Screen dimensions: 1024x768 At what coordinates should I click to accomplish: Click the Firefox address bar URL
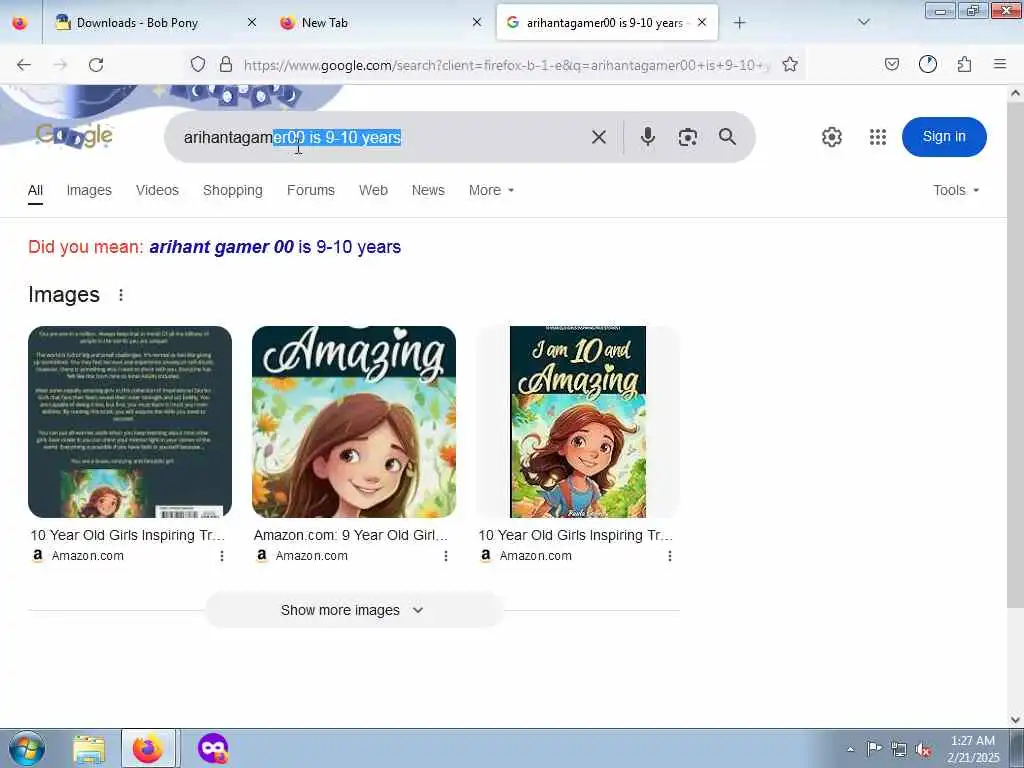pos(507,65)
